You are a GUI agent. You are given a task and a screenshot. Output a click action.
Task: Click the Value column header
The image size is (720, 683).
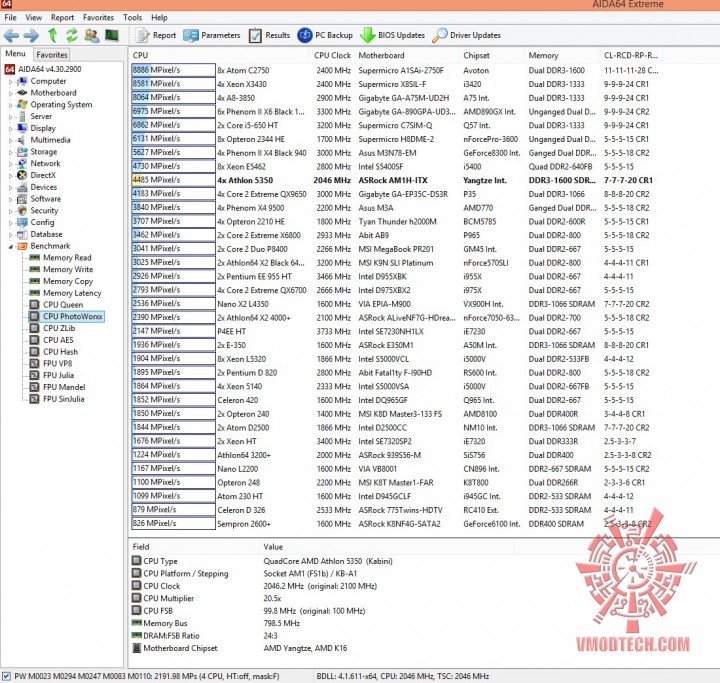click(387, 547)
